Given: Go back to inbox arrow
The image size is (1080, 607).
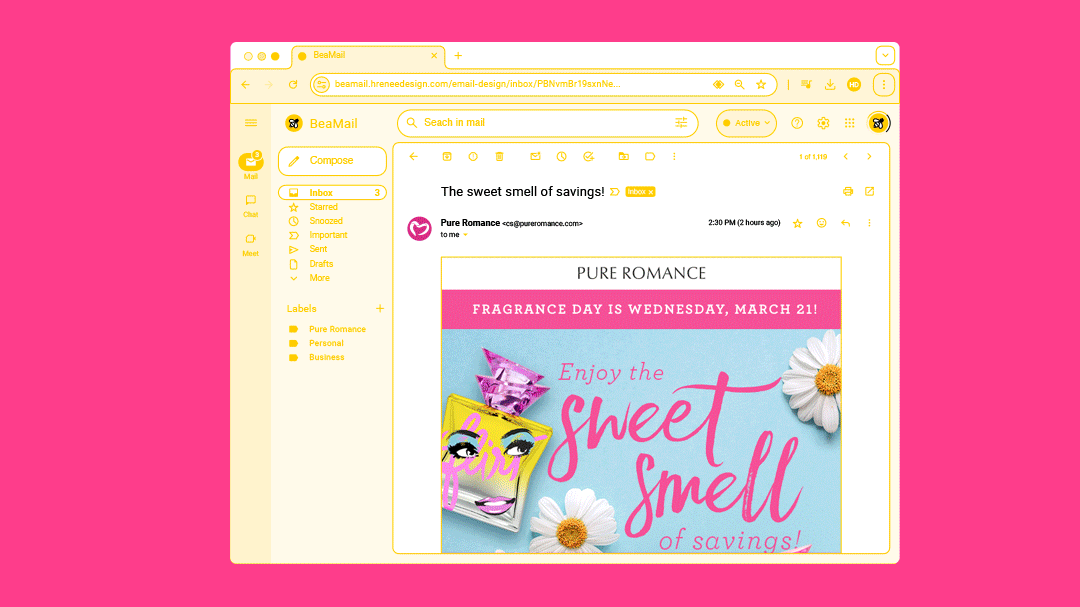Looking at the screenshot, I should pos(413,156).
